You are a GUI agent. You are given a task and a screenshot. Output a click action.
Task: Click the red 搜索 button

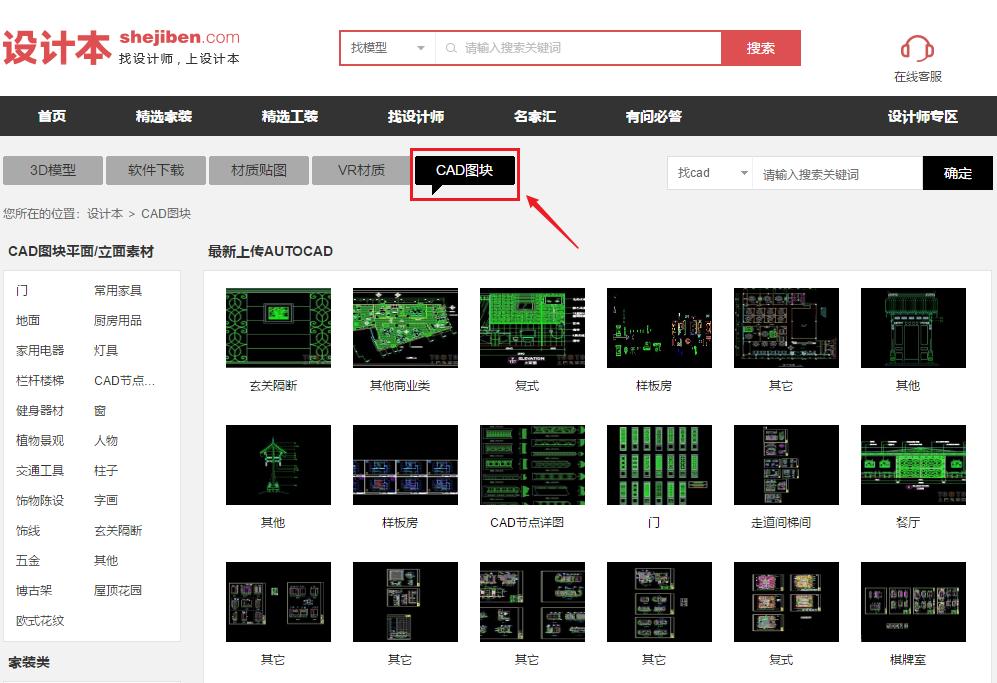coord(761,47)
